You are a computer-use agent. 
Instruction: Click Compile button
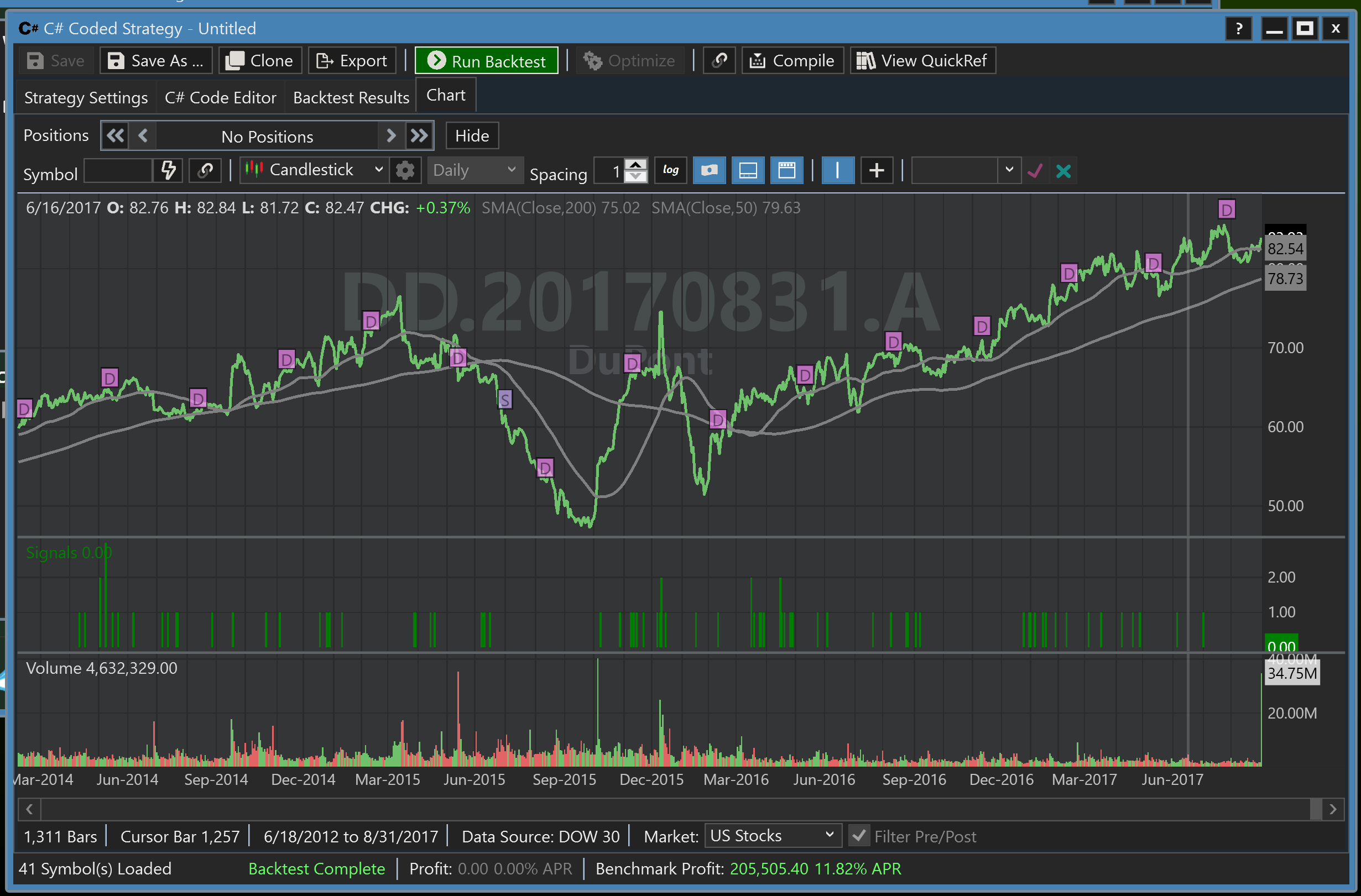click(792, 61)
